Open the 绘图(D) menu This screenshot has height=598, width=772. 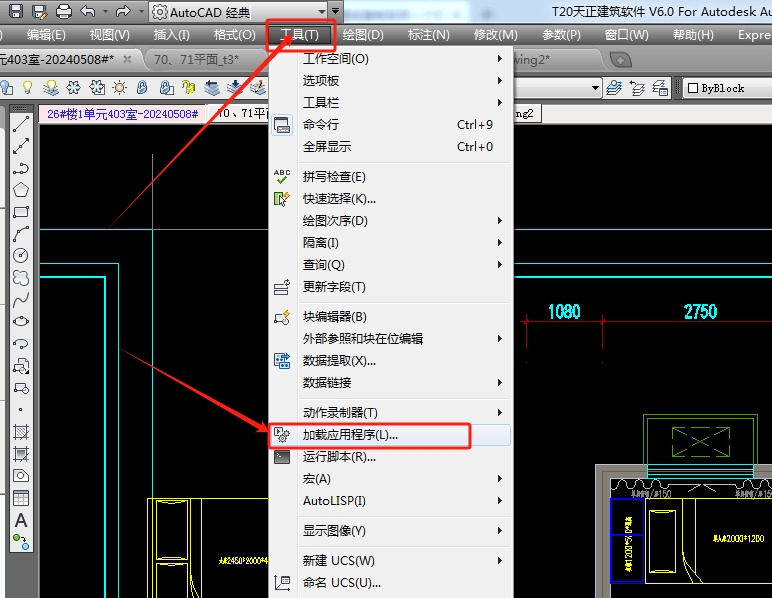click(x=362, y=35)
